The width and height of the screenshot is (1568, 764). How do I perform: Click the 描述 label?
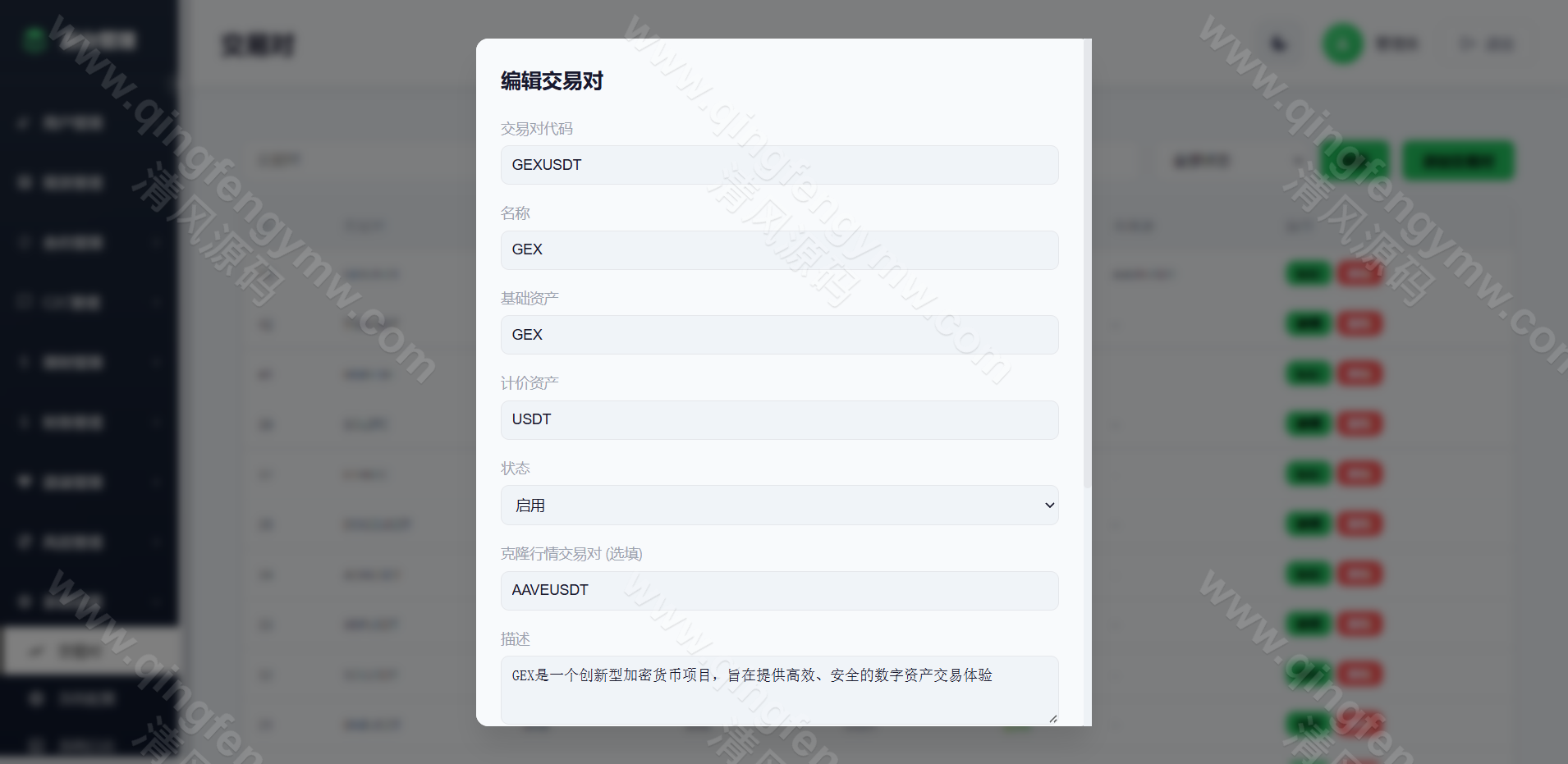coord(516,639)
